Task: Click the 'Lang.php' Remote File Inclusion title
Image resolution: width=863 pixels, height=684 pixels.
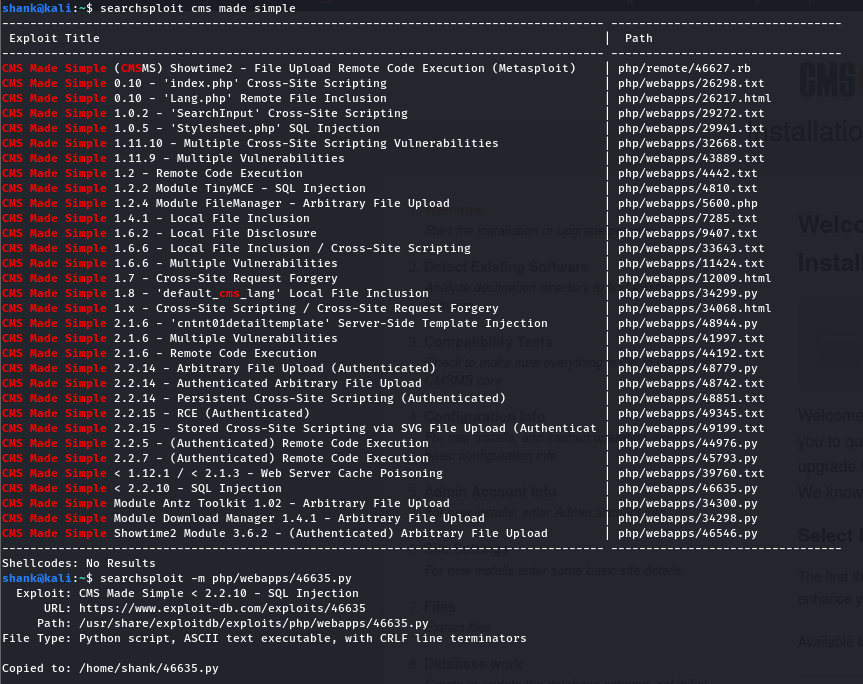Action: tap(194, 98)
